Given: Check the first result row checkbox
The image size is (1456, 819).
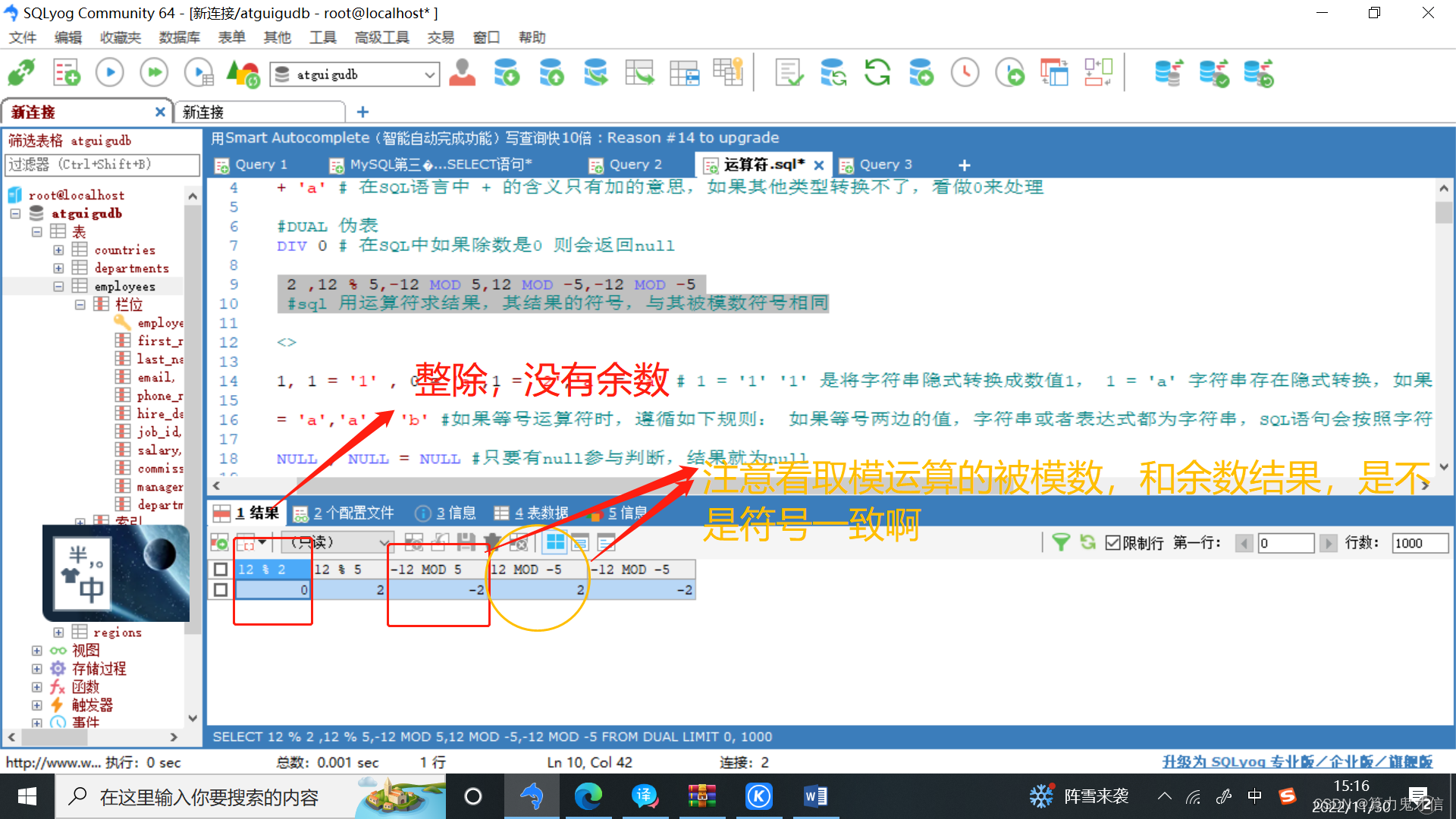Looking at the screenshot, I should tap(221, 589).
